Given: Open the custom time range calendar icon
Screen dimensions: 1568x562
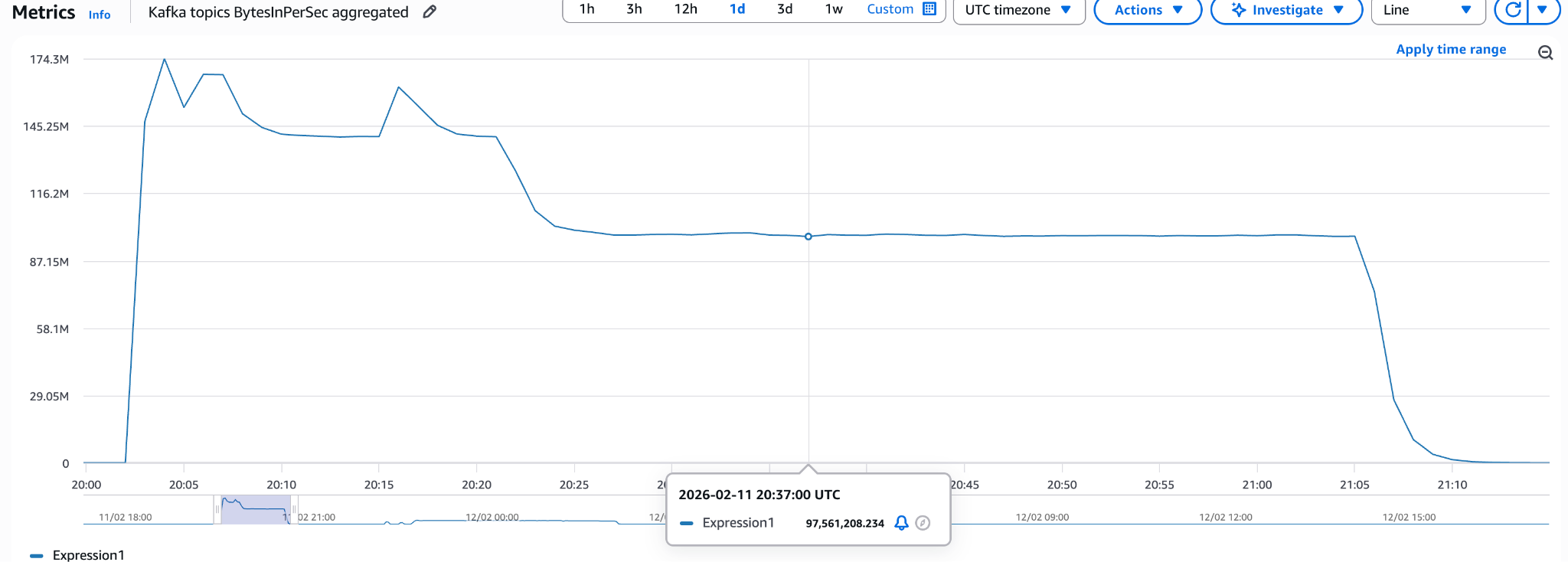Looking at the screenshot, I should 929,9.
